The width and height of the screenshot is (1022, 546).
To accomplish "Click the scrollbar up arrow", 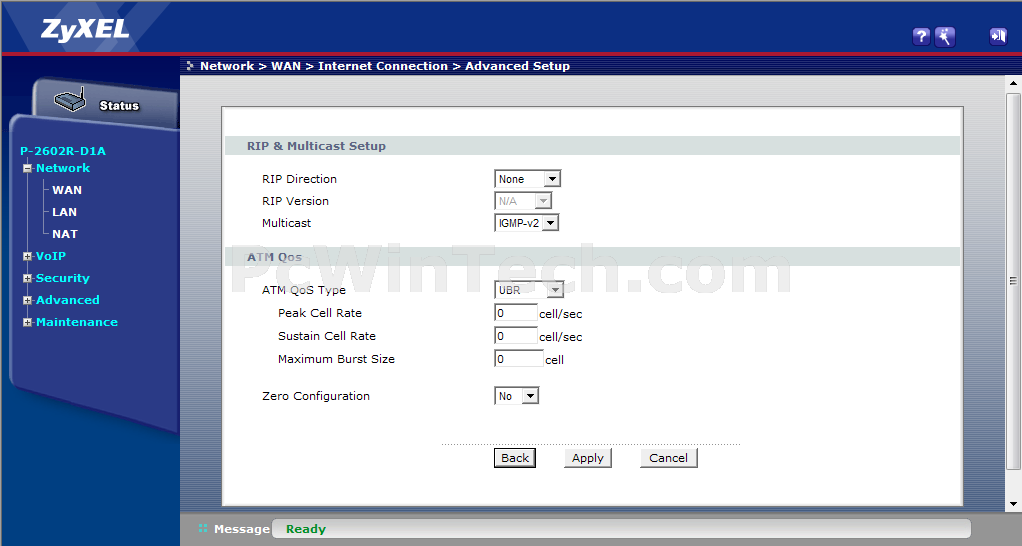I will point(1013,83).
